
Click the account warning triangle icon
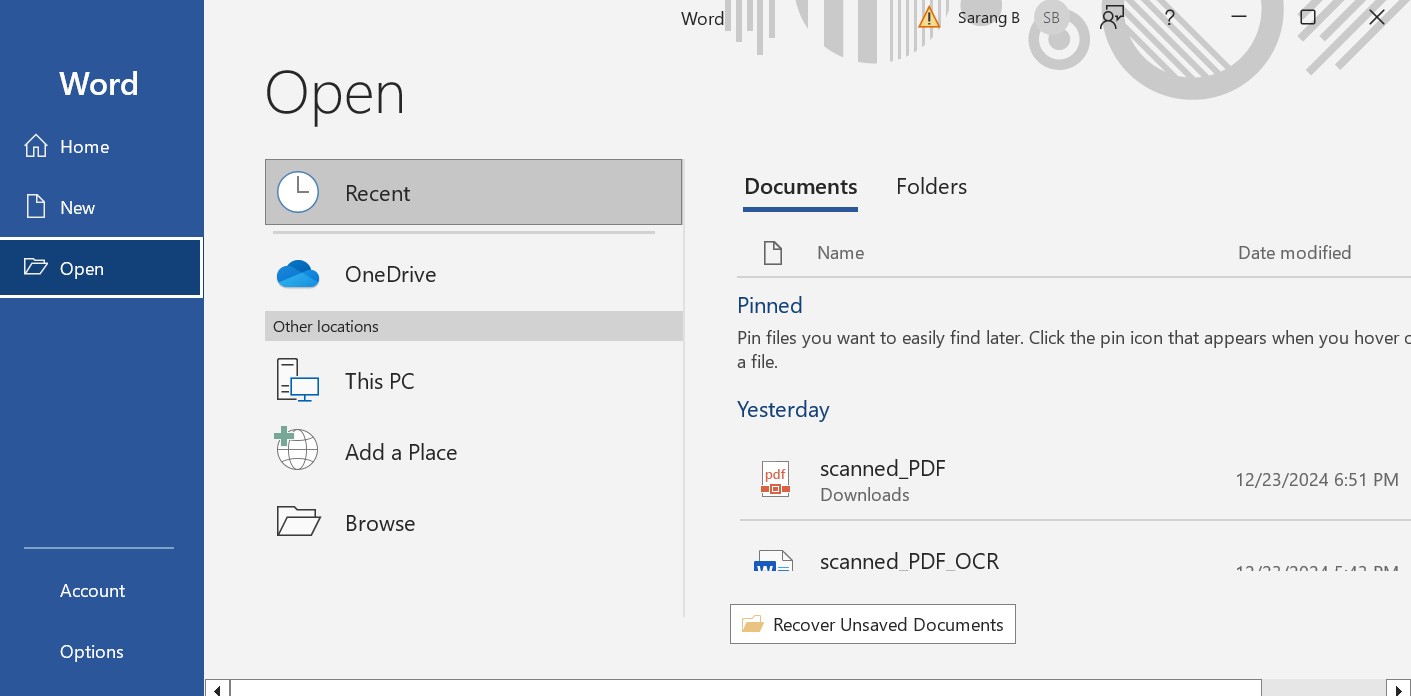(x=930, y=17)
